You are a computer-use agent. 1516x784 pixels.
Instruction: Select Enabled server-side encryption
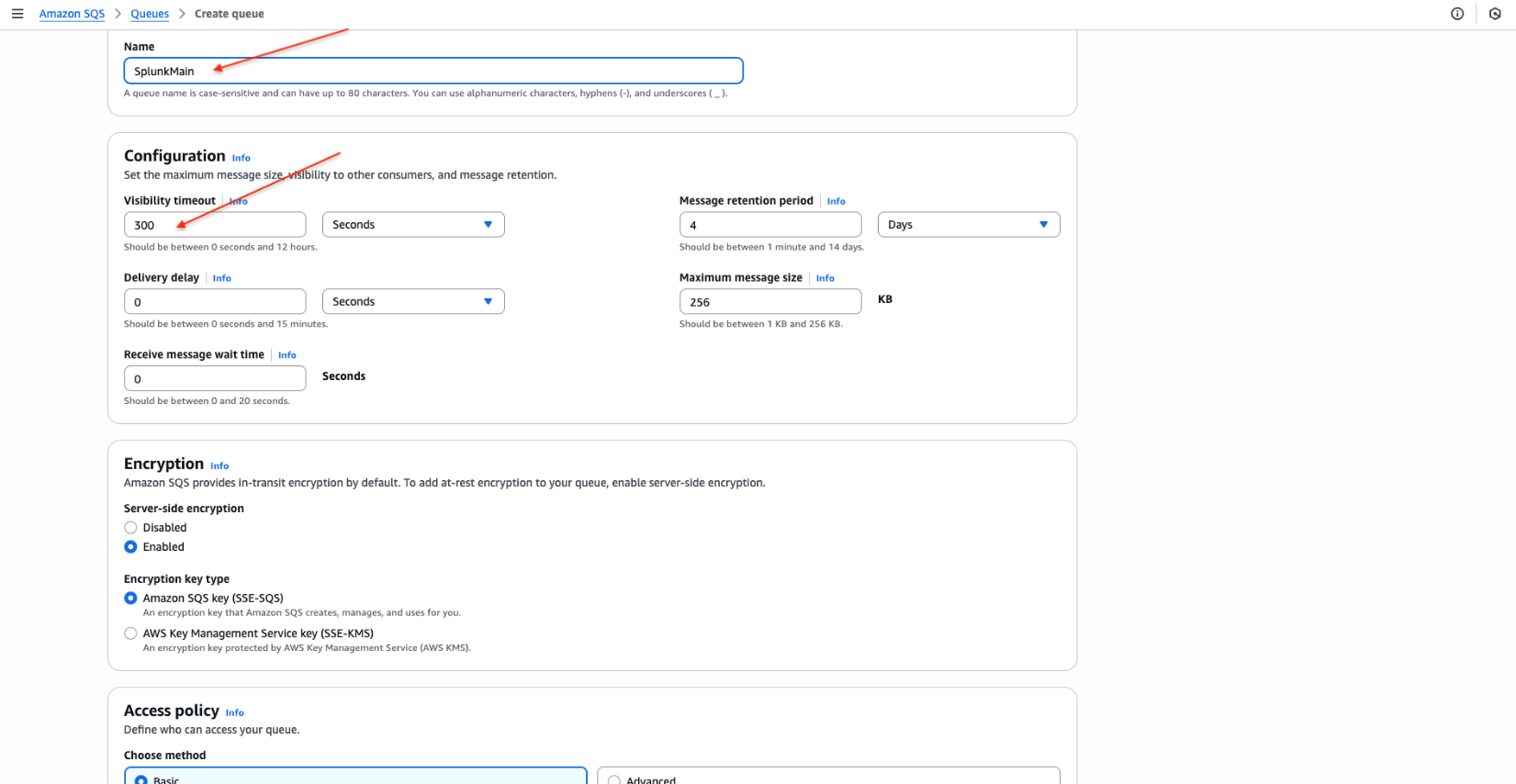tap(130, 547)
